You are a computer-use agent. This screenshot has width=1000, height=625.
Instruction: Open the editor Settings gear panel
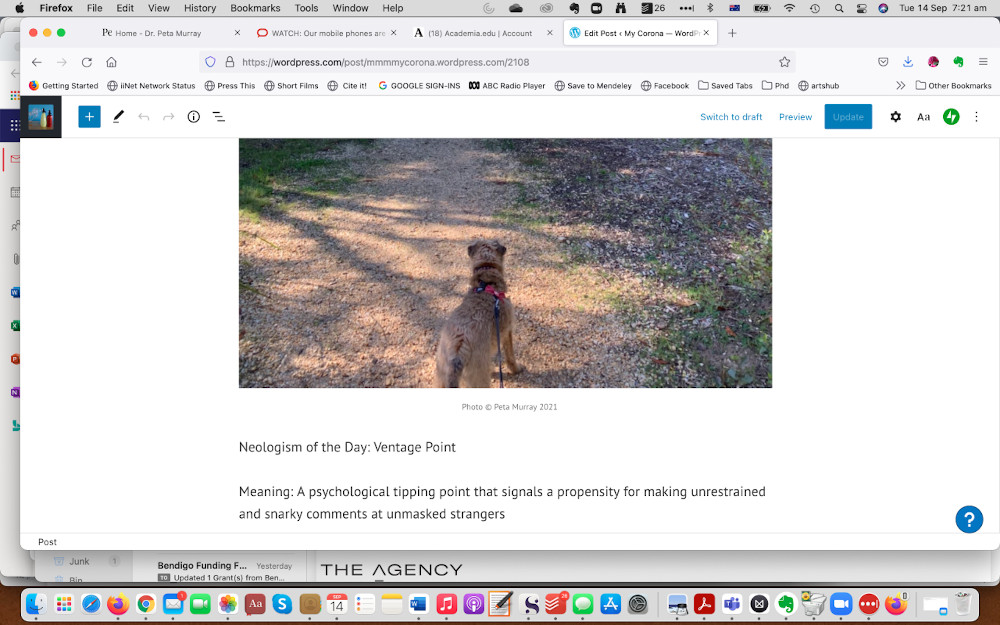click(x=895, y=117)
